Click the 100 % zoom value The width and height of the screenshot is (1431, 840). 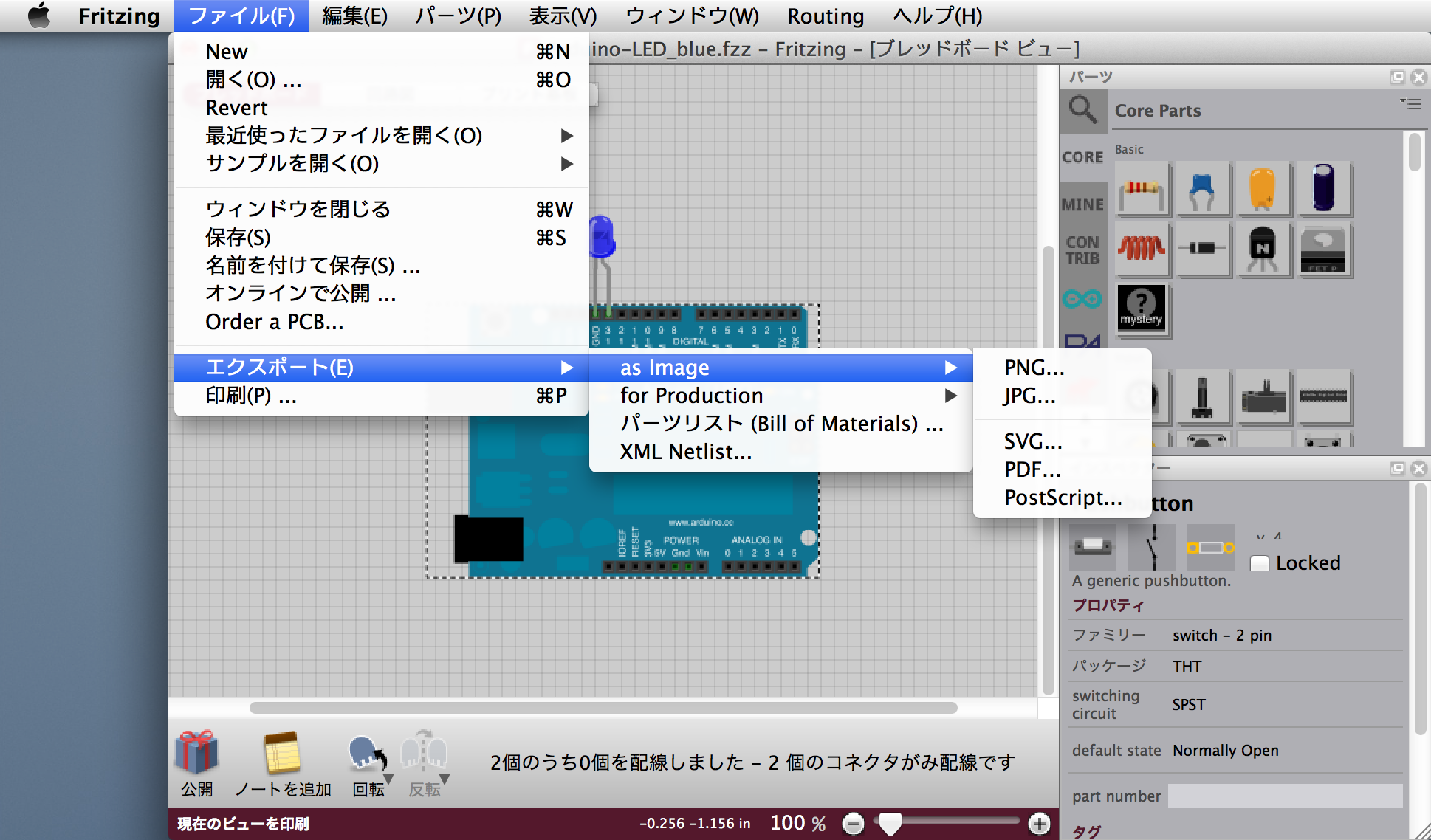(x=797, y=823)
